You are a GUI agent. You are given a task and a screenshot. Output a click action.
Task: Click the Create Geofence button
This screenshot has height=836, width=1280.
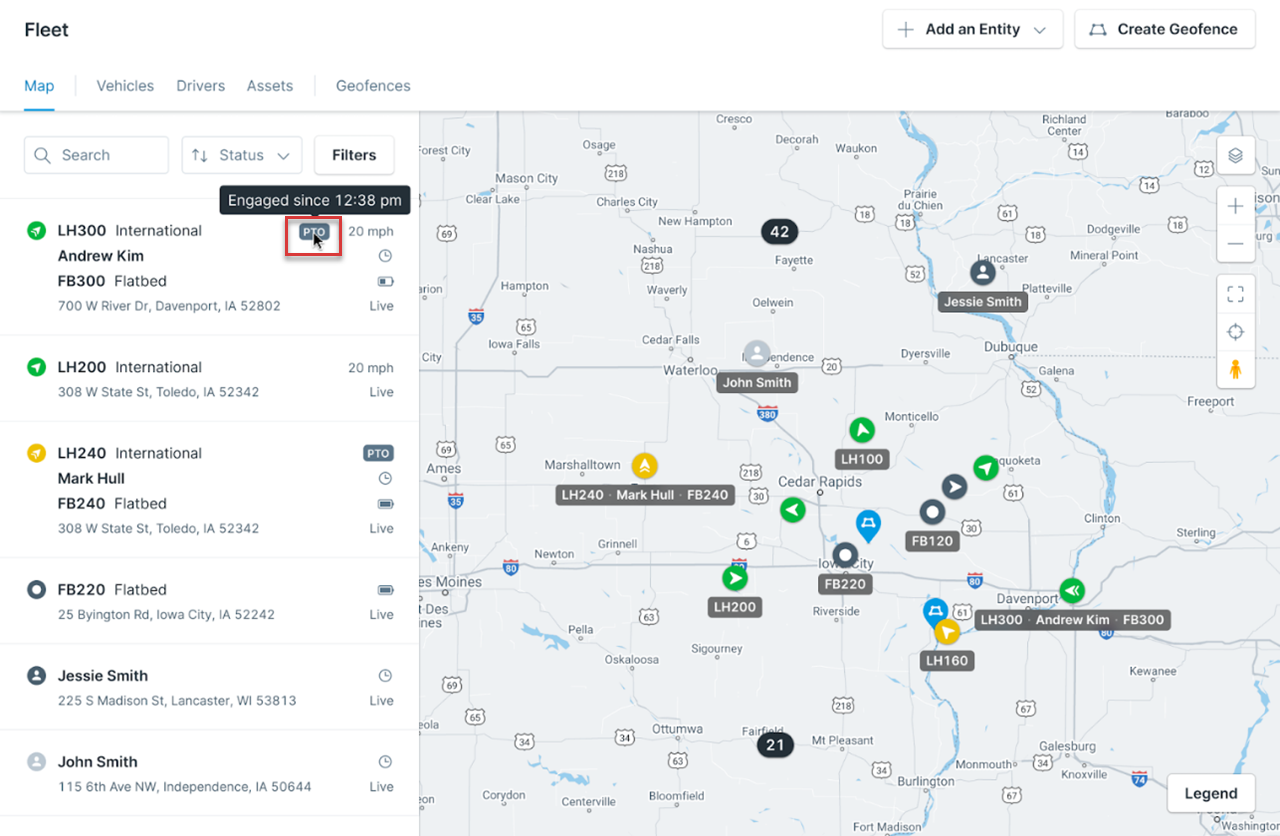point(1164,29)
